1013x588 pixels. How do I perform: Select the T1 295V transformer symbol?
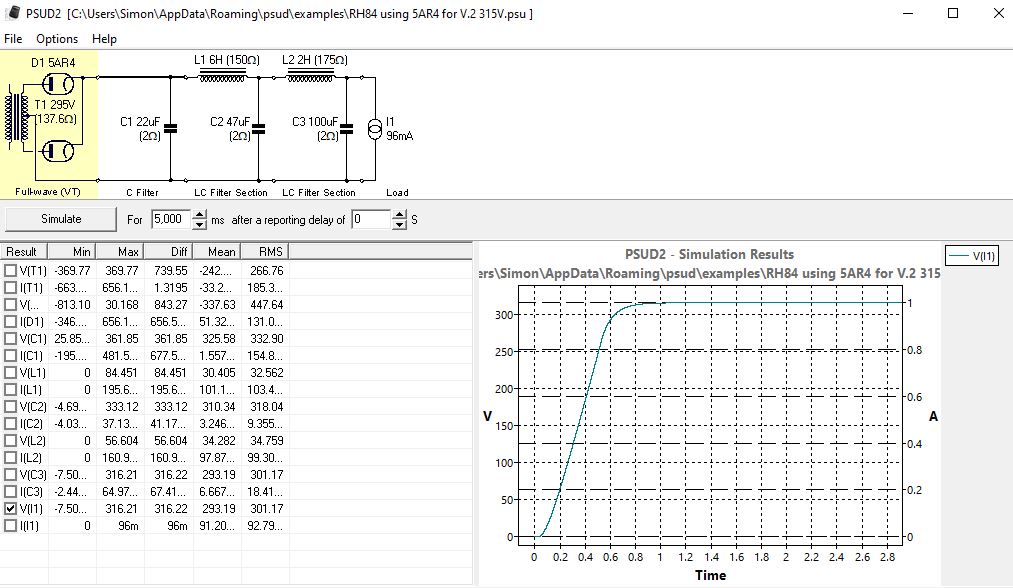pyautogui.click(x=17, y=117)
